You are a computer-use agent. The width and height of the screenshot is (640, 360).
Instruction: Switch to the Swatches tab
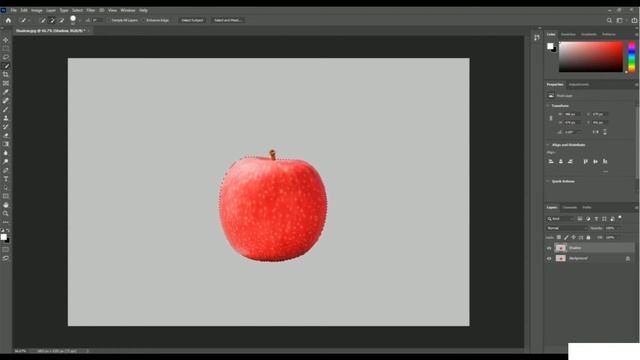point(568,34)
